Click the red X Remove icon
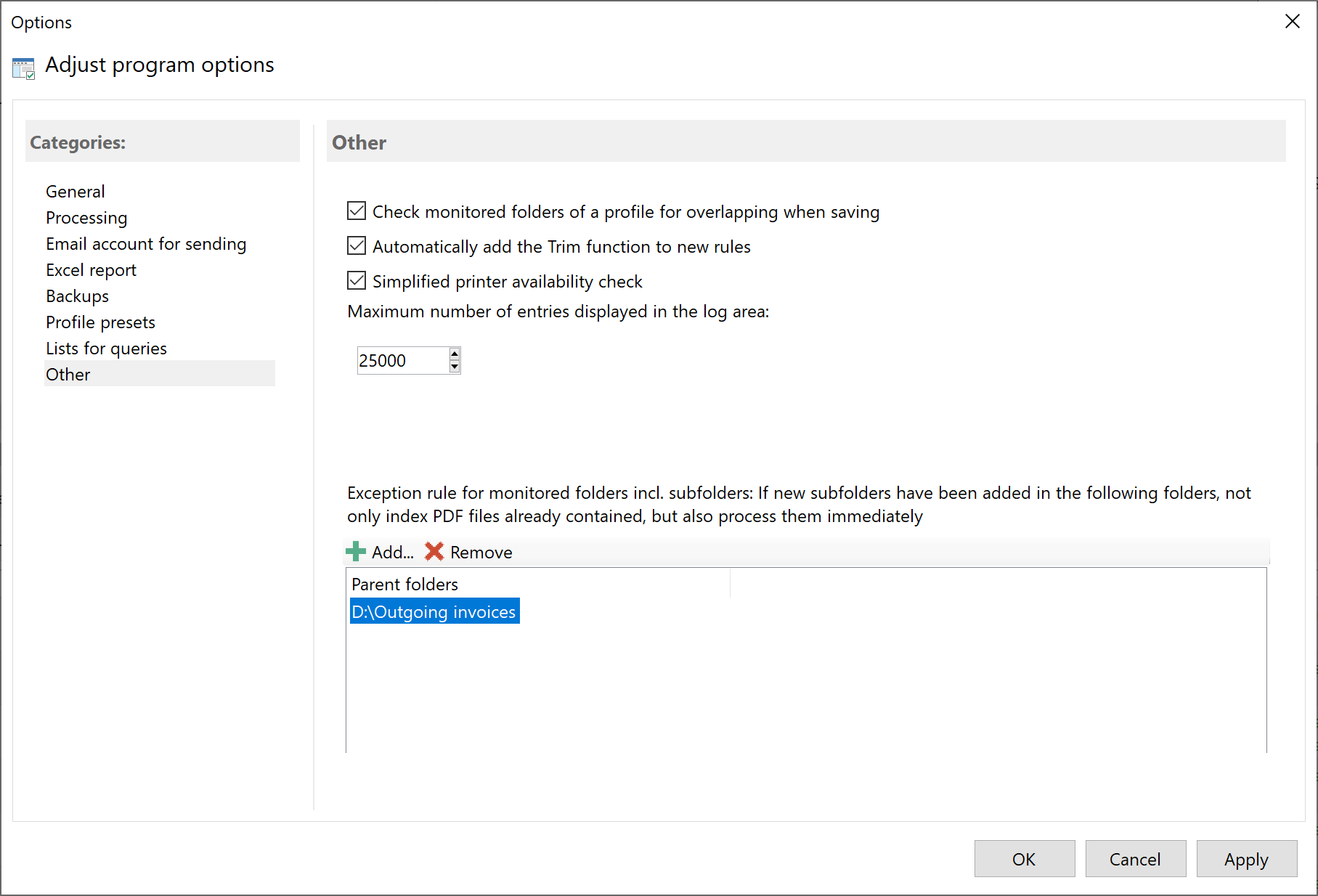 tap(435, 552)
